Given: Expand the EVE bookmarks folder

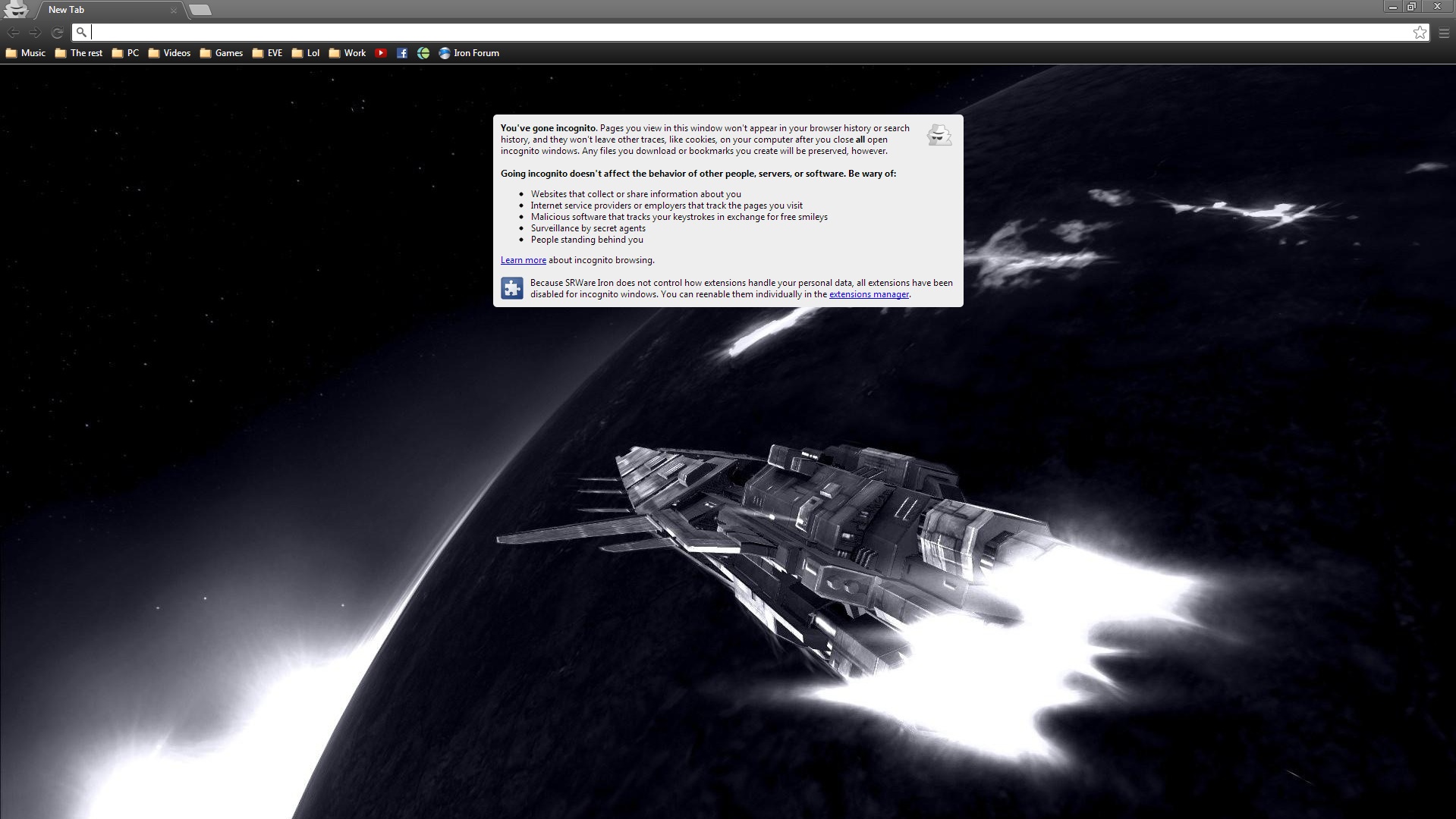Looking at the screenshot, I should (x=267, y=53).
